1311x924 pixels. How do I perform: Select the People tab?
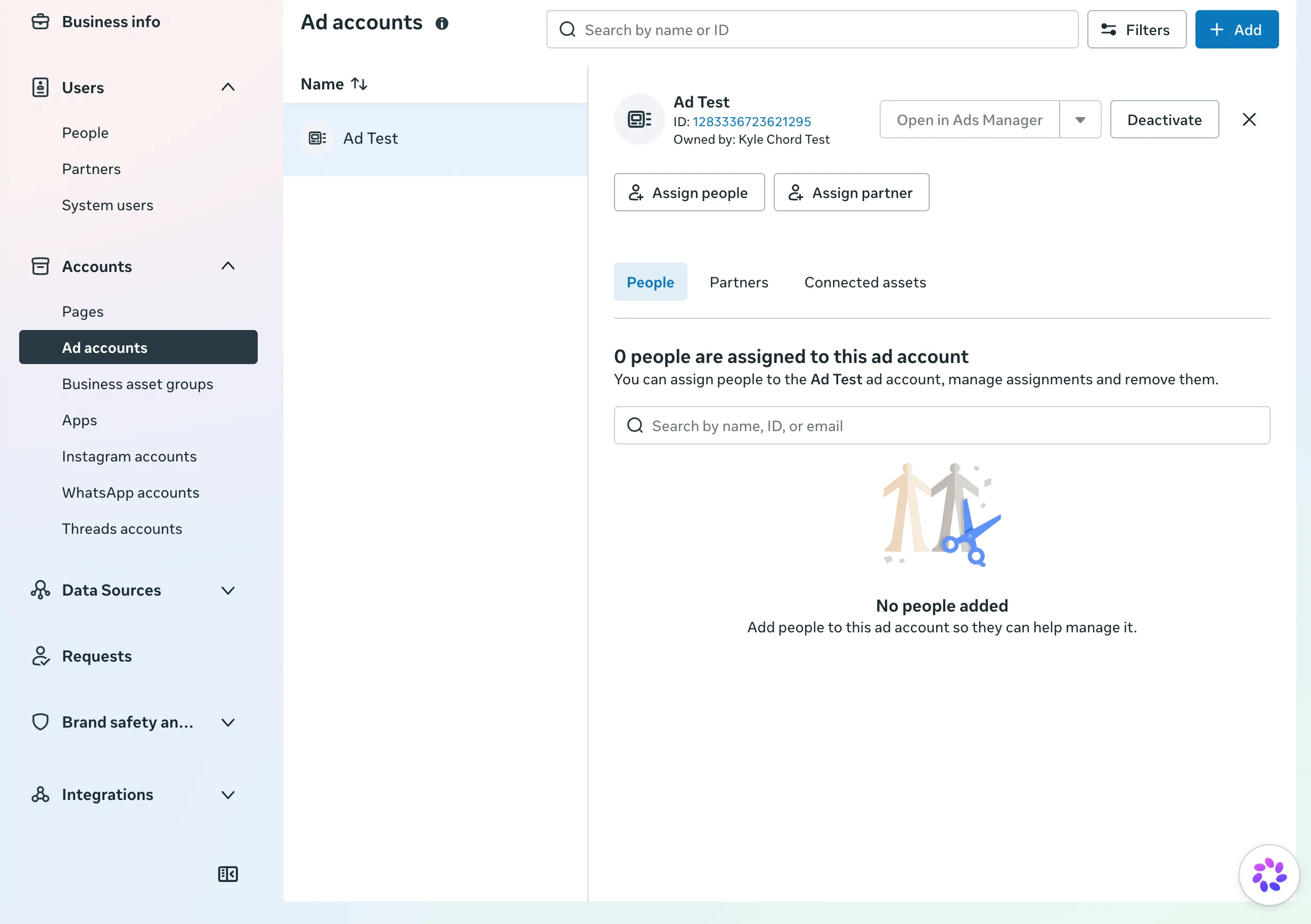pyautogui.click(x=650, y=282)
